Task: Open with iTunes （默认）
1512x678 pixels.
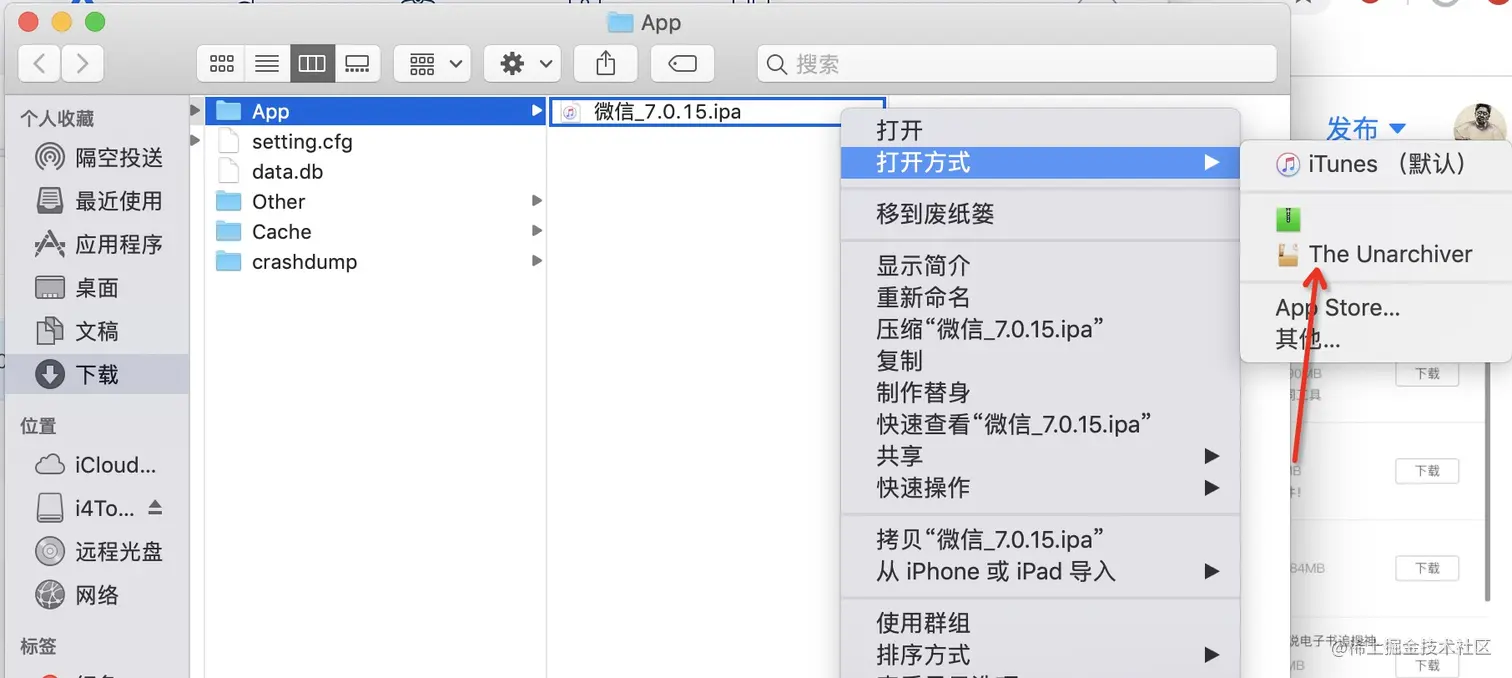Action: (1376, 164)
